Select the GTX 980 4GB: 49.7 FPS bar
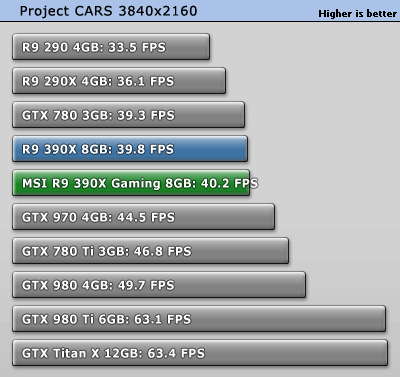The width and height of the screenshot is (400, 377). (x=159, y=285)
